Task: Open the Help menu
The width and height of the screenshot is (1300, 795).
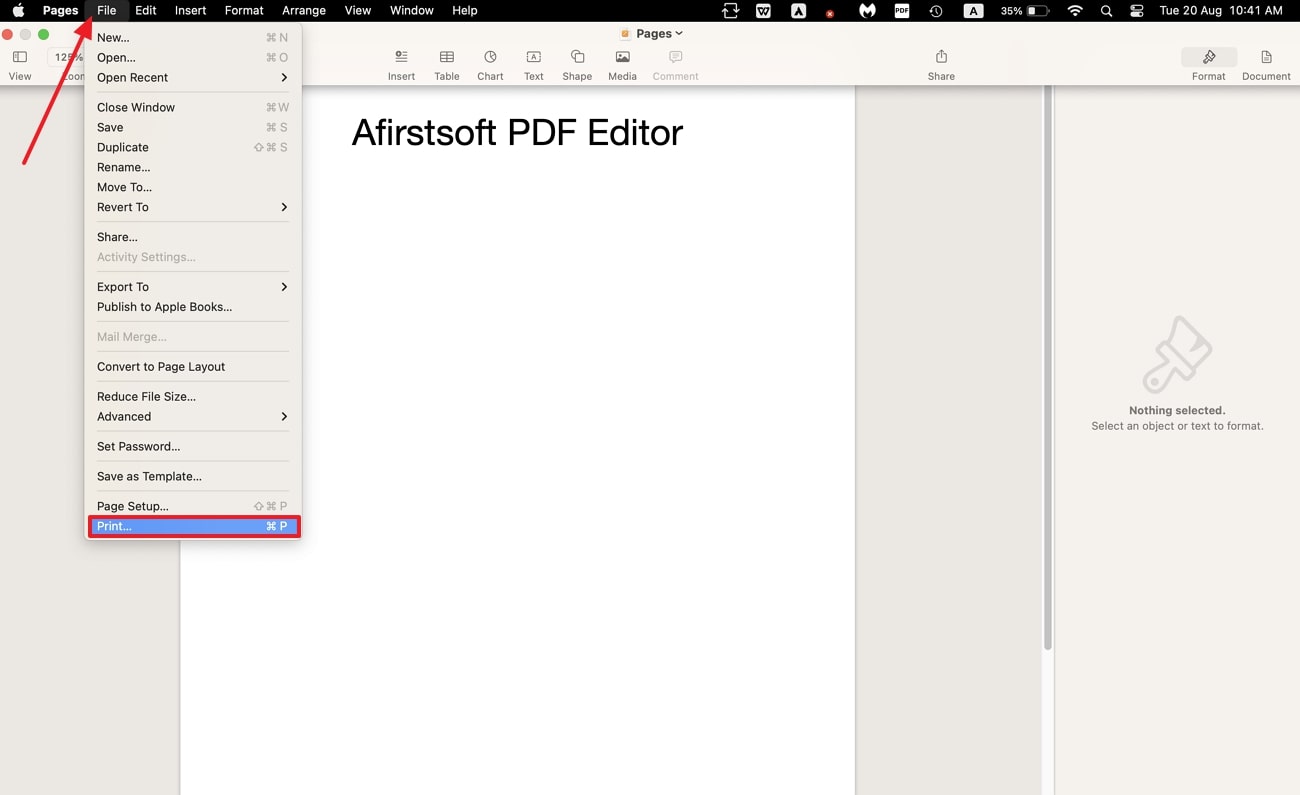Action: pos(465,10)
